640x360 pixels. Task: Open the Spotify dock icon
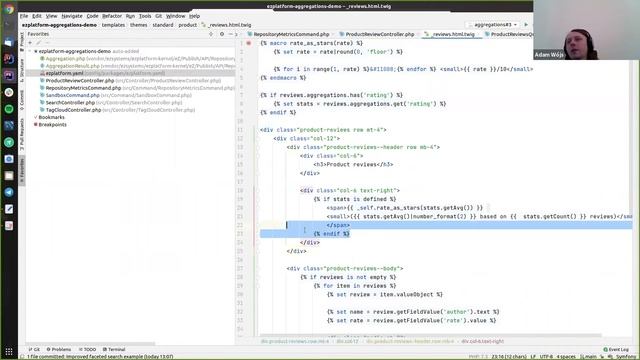[9, 109]
